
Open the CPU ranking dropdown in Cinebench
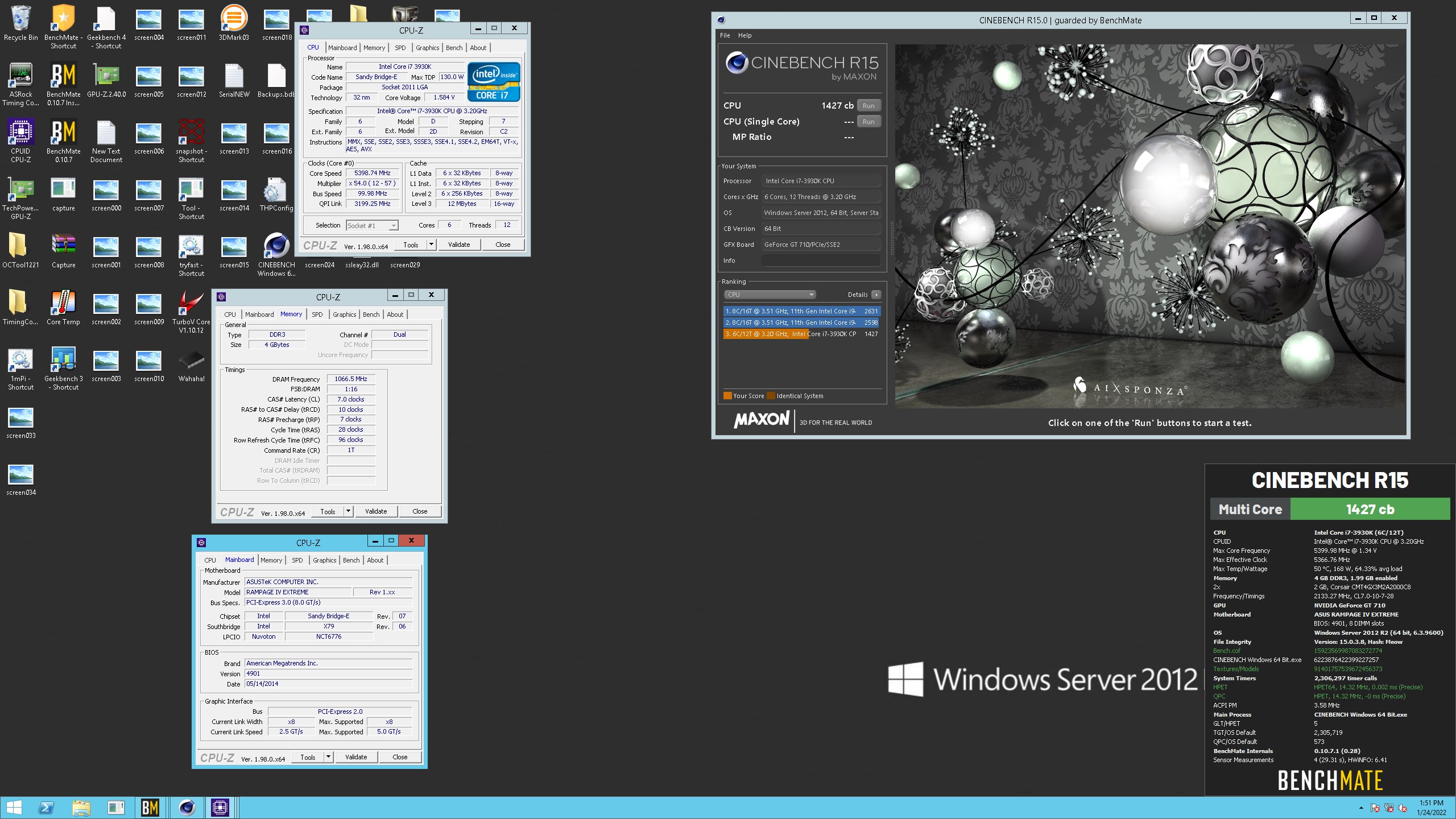pyautogui.click(x=770, y=295)
